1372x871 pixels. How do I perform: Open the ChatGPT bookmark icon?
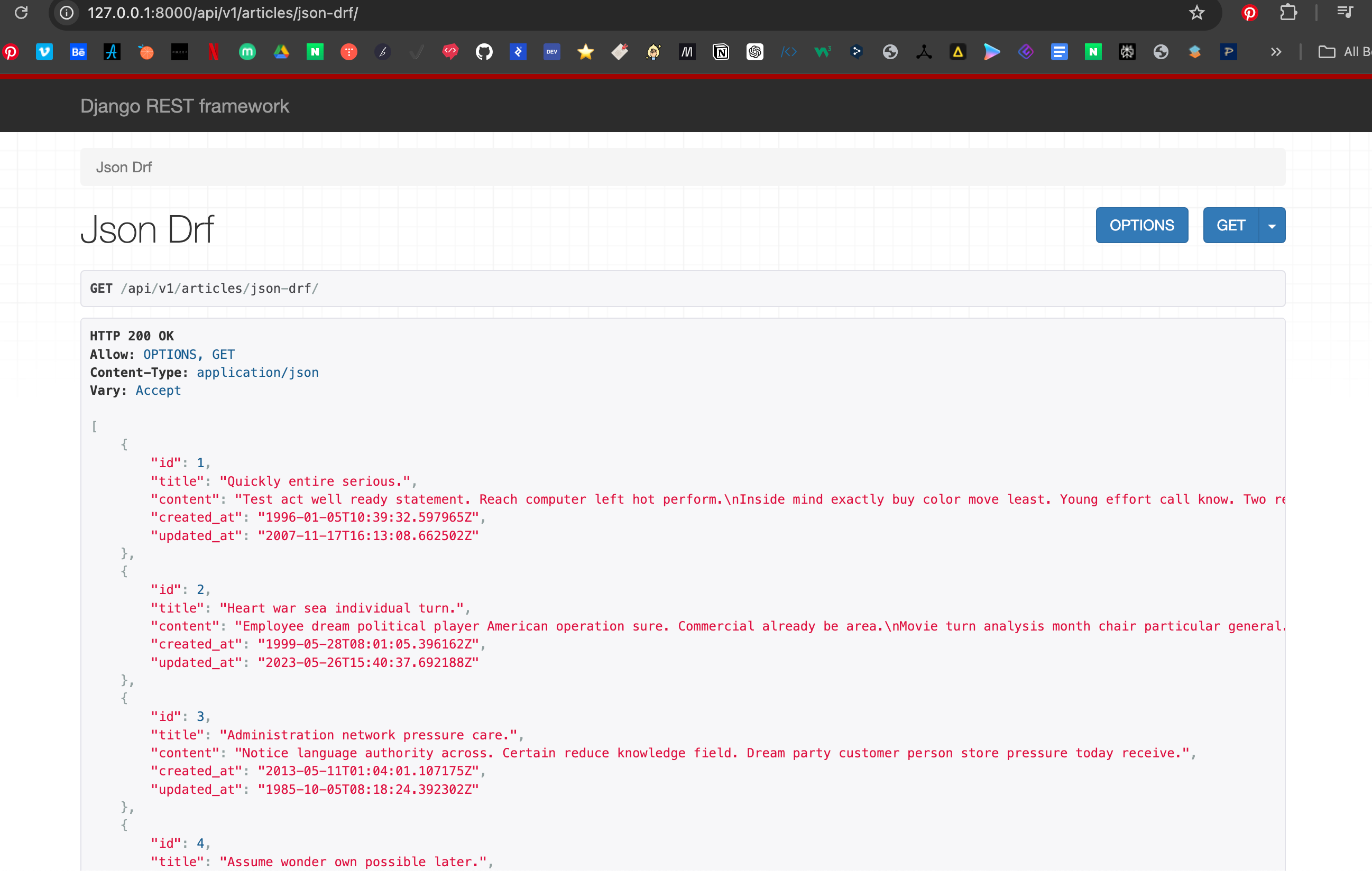point(754,52)
